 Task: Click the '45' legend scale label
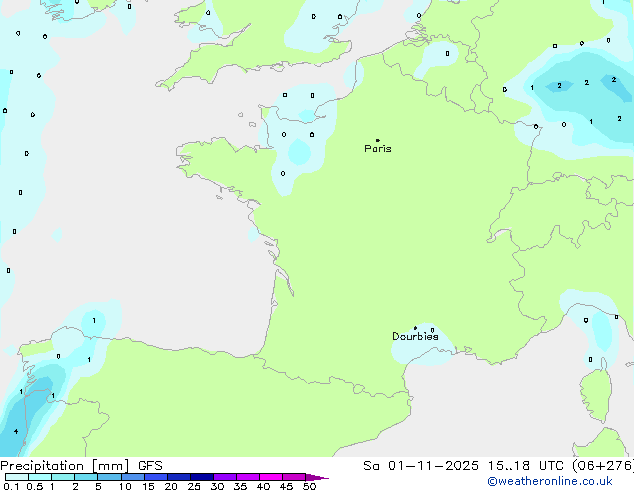click(x=286, y=486)
